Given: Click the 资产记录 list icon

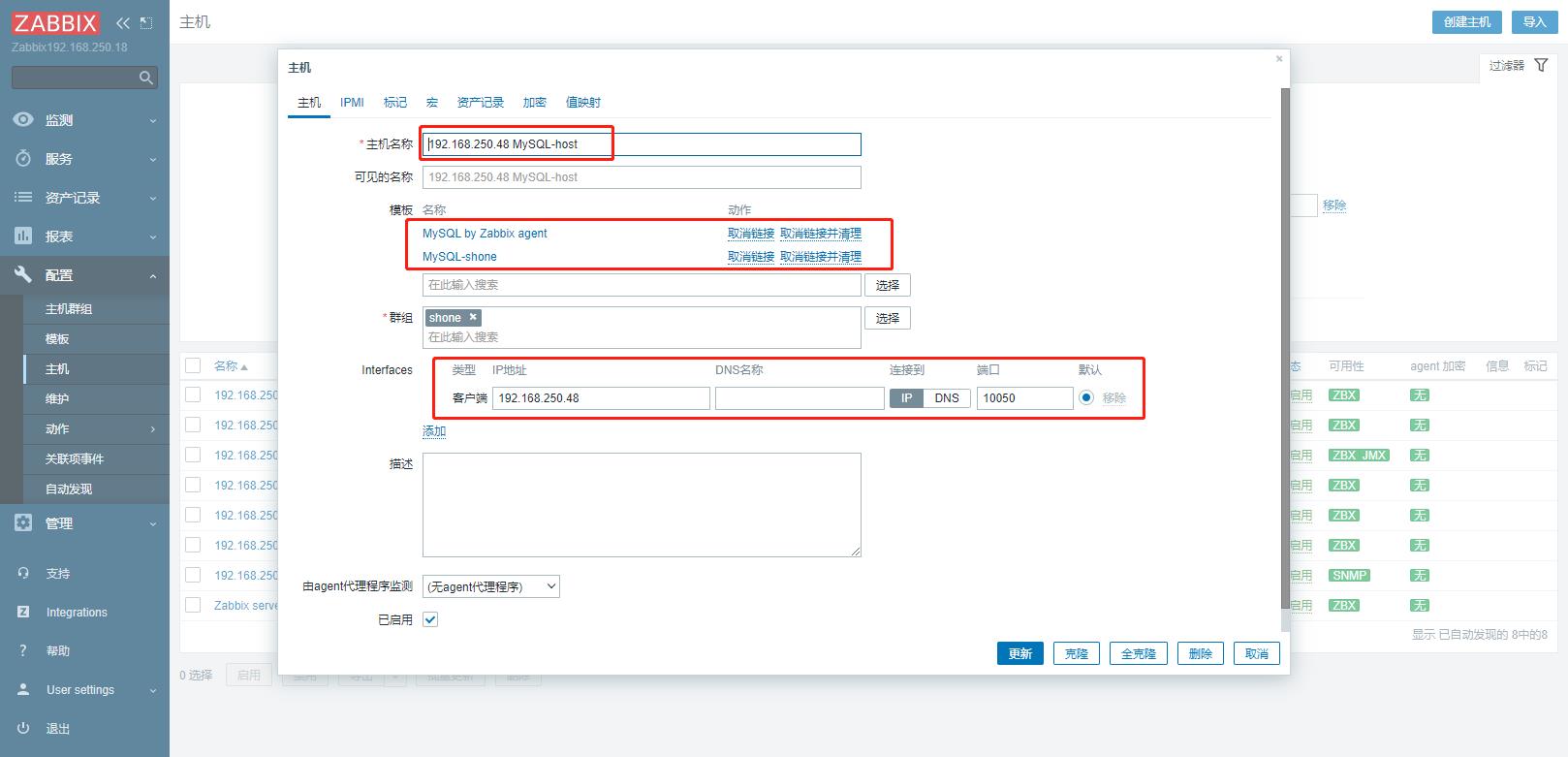Looking at the screenshot, I should [23, 197].
